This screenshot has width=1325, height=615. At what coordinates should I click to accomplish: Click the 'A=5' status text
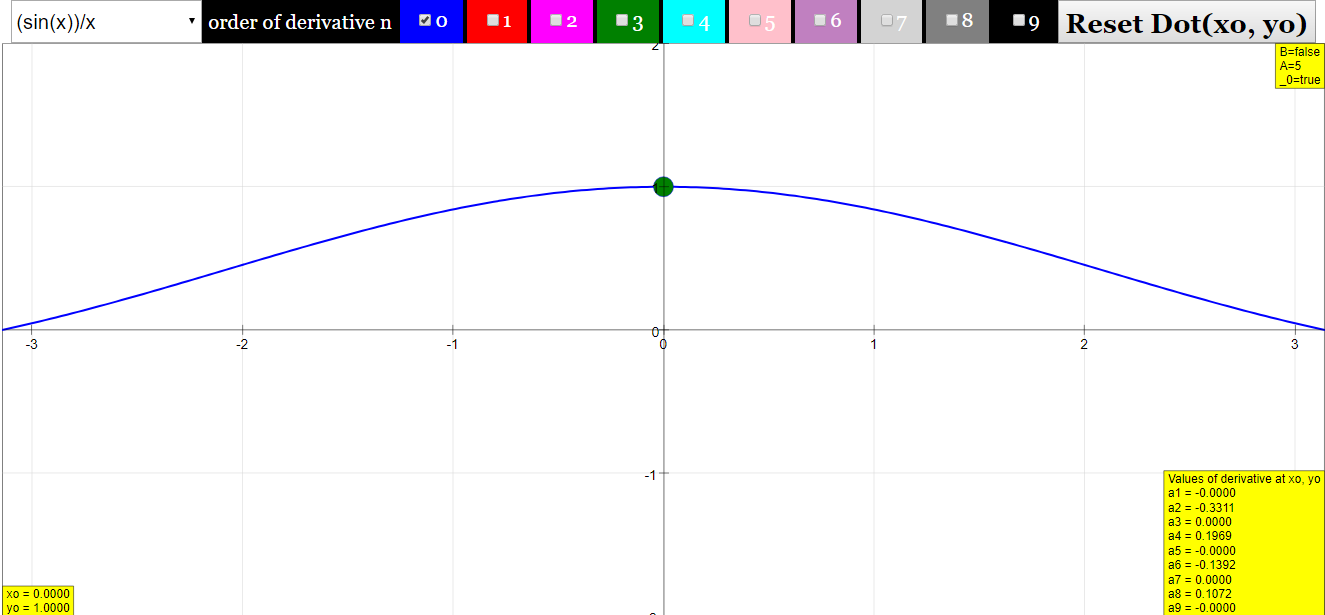pos(1290,66)
